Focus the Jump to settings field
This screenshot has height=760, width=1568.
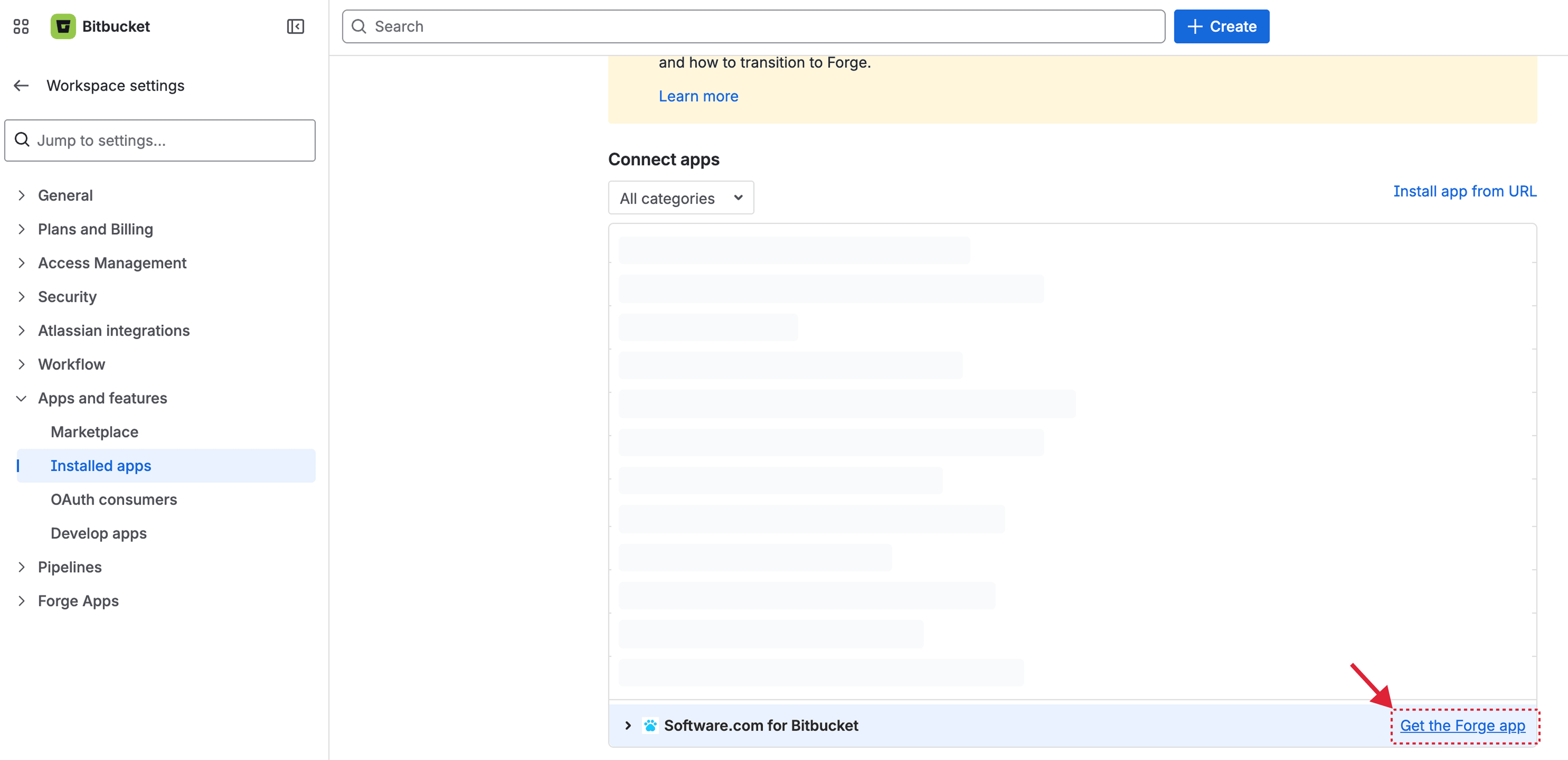pyautogui.click(x=160, y=140)
